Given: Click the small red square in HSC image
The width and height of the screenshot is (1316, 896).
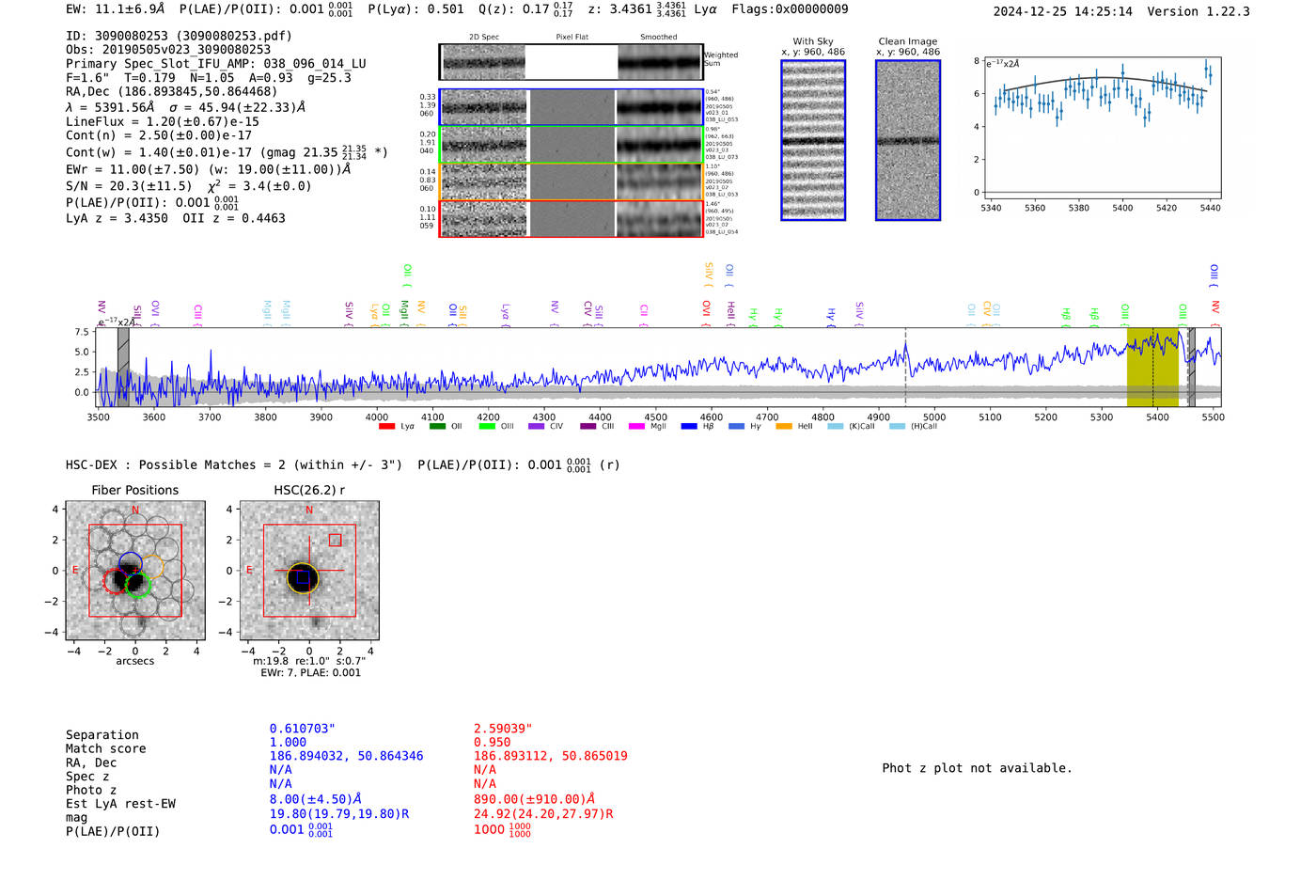Looking at the screenshot, I should click(335, 540).
